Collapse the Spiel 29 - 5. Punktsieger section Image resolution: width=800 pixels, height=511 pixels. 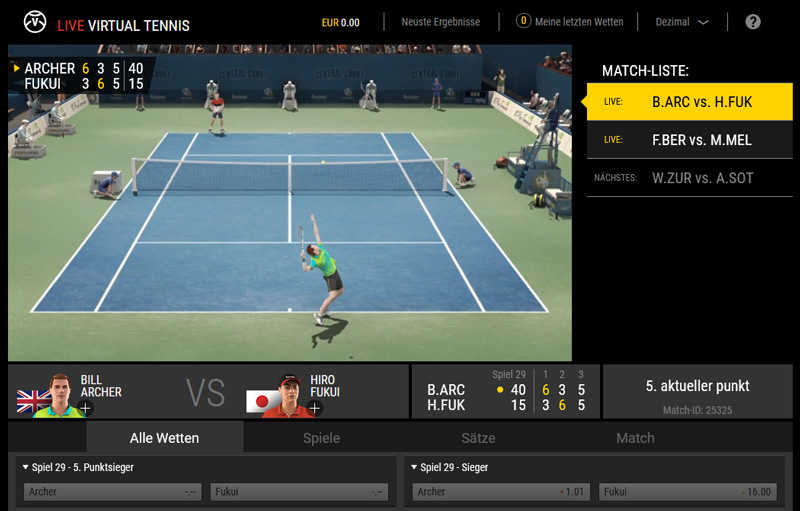click(26, 467)
